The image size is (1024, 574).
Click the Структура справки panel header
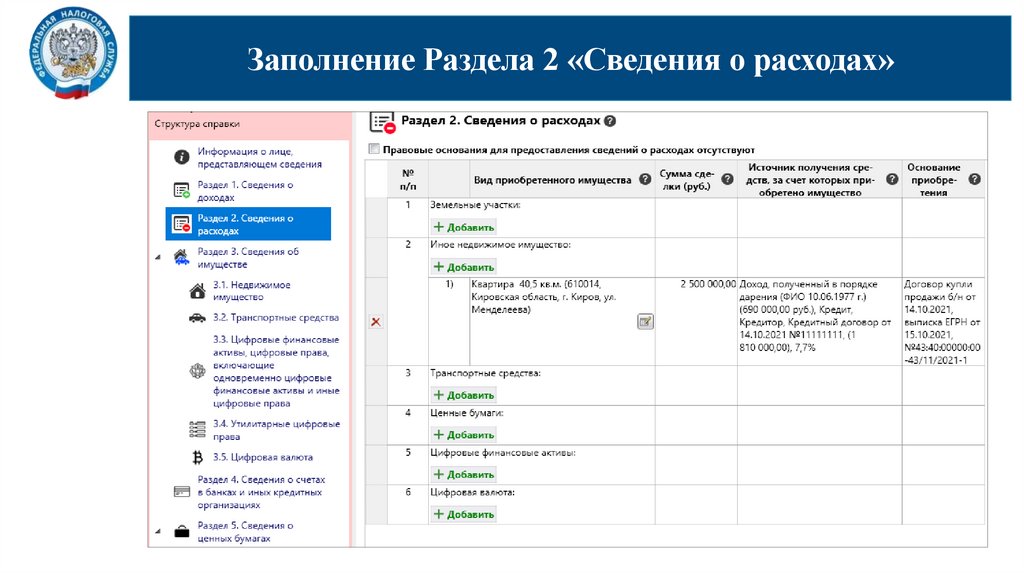coord(197,123)
